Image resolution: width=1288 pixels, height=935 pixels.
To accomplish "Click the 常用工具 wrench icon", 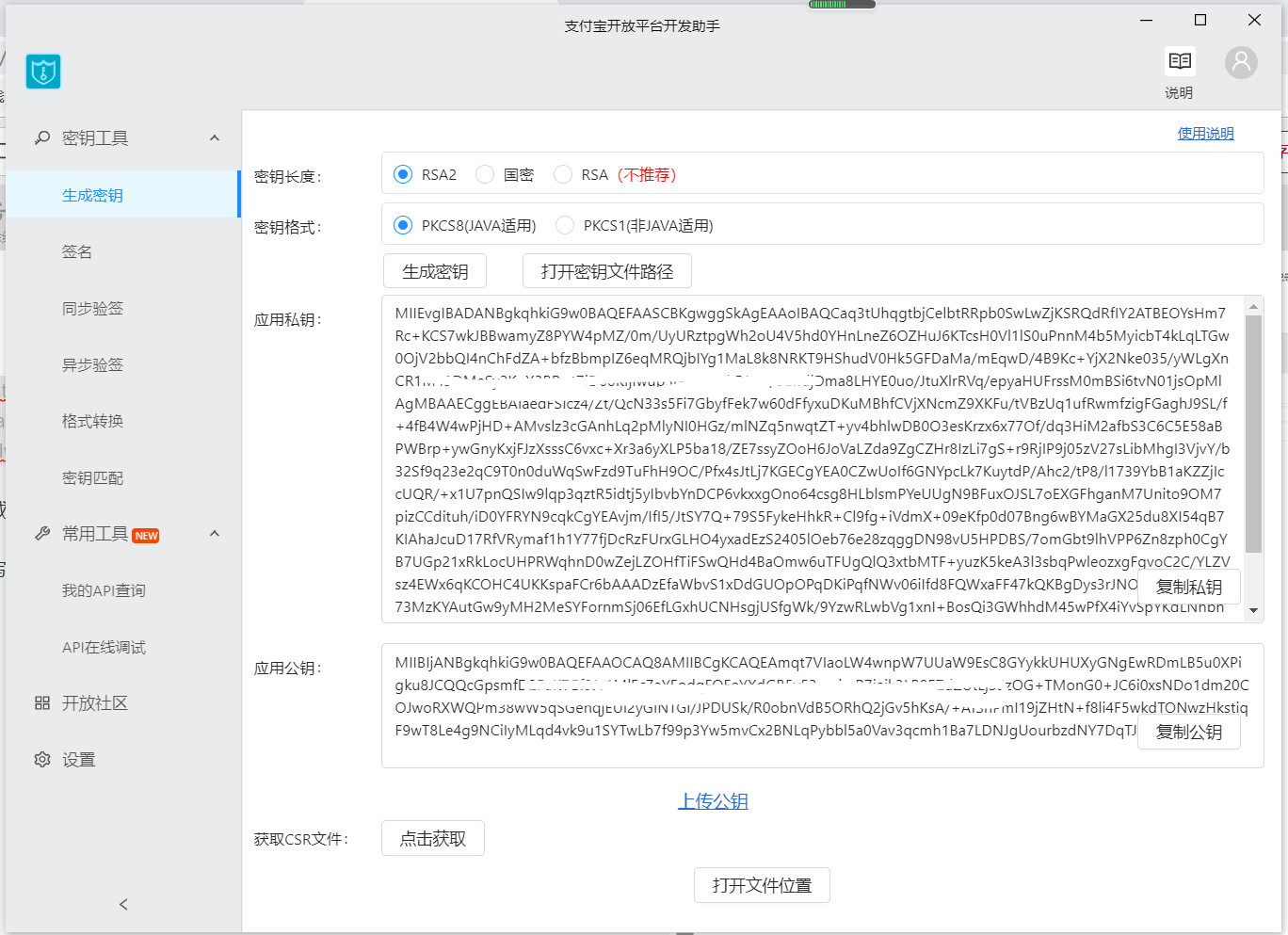I will click(x=42, y=534).
